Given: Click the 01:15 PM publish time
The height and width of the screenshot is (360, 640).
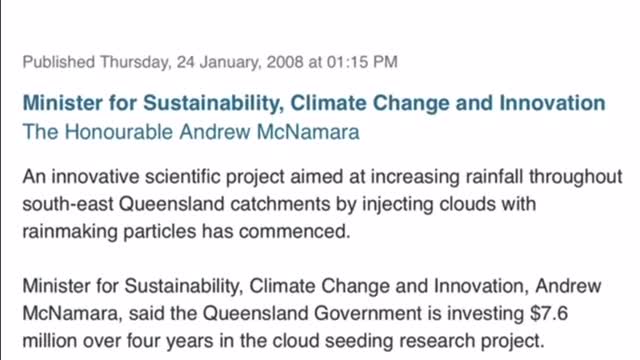Looking at the screenshot, I should click(362, 62).
